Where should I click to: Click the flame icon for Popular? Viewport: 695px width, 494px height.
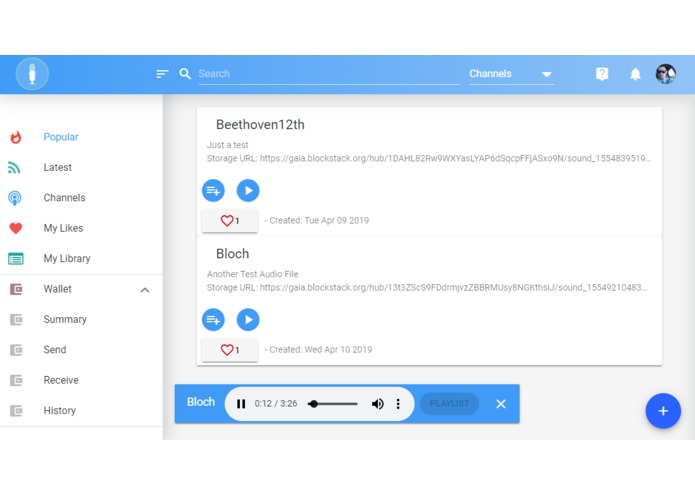coord(16,137)
